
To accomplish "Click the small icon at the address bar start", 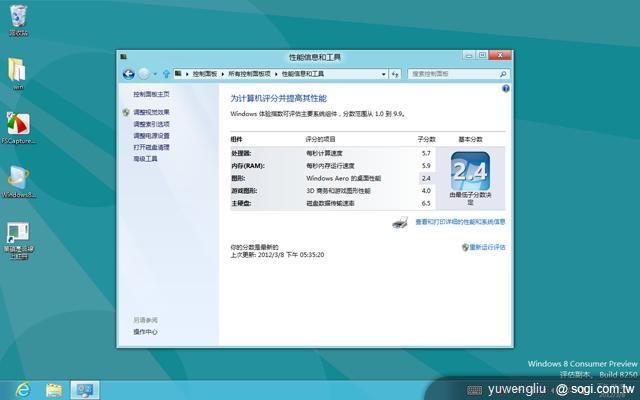I will (x=178, y=74).
